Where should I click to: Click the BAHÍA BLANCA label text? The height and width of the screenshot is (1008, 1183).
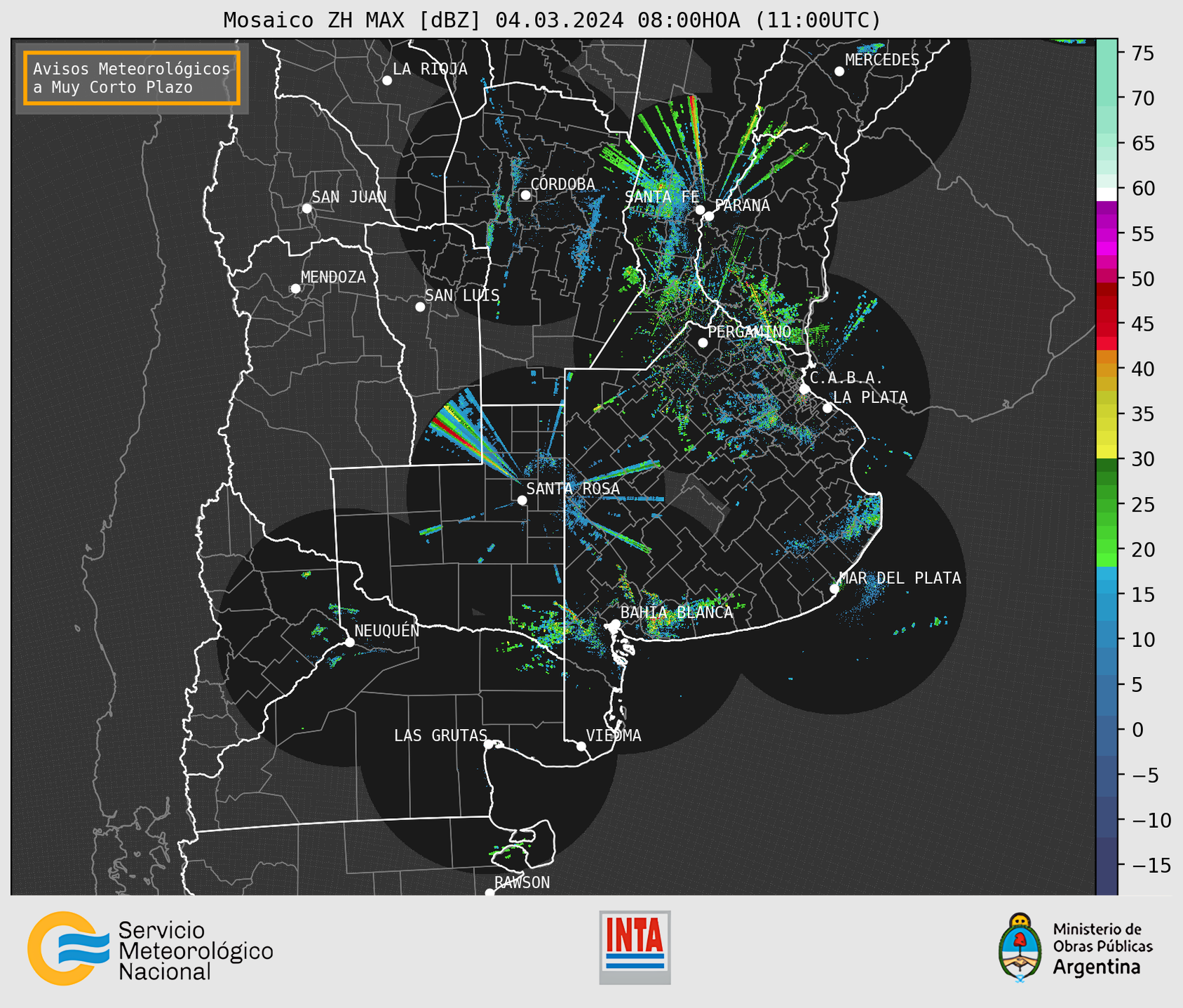tap(677, 612)
